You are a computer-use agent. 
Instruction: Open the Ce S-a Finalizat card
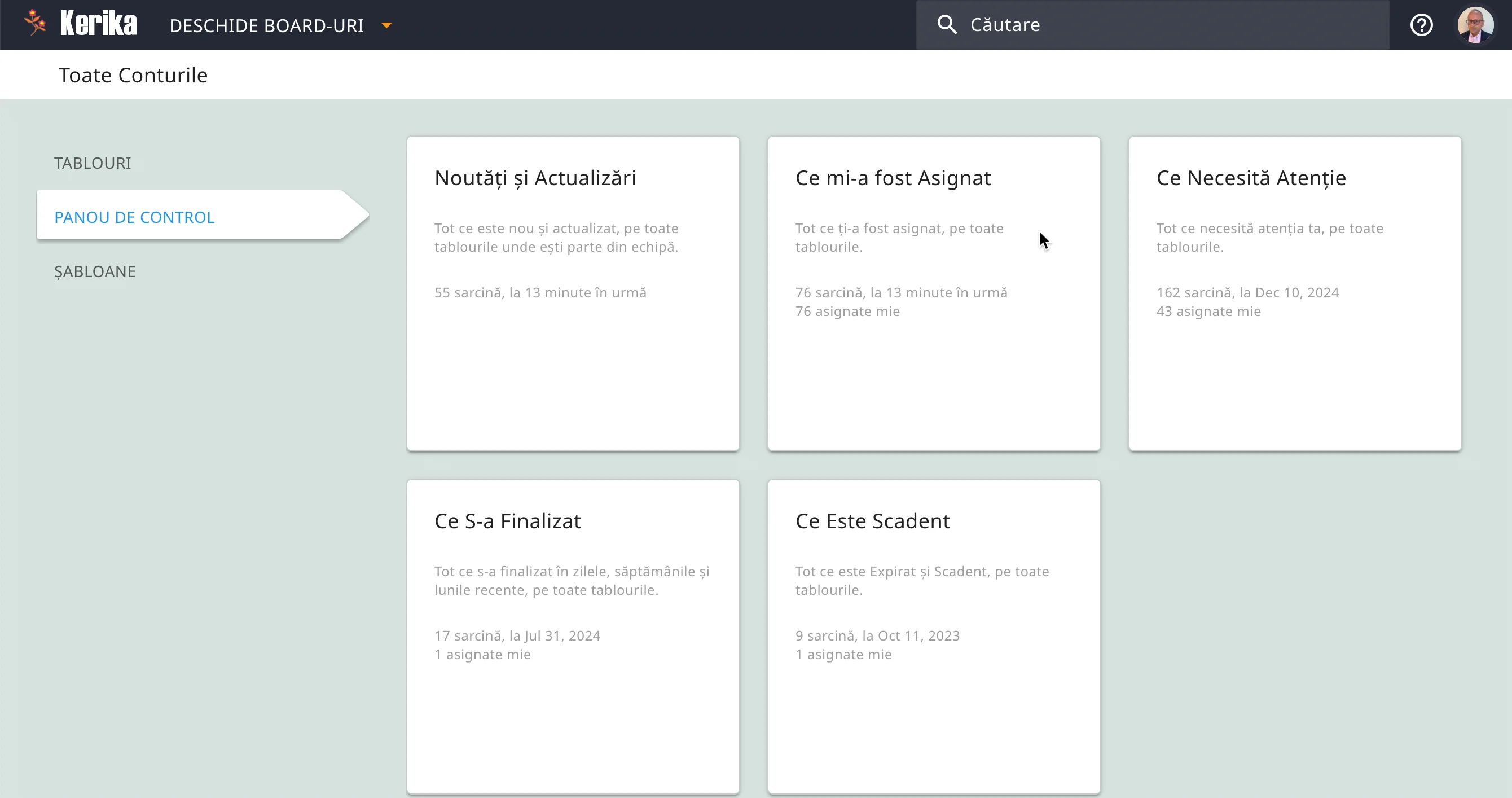click(573, 637)
